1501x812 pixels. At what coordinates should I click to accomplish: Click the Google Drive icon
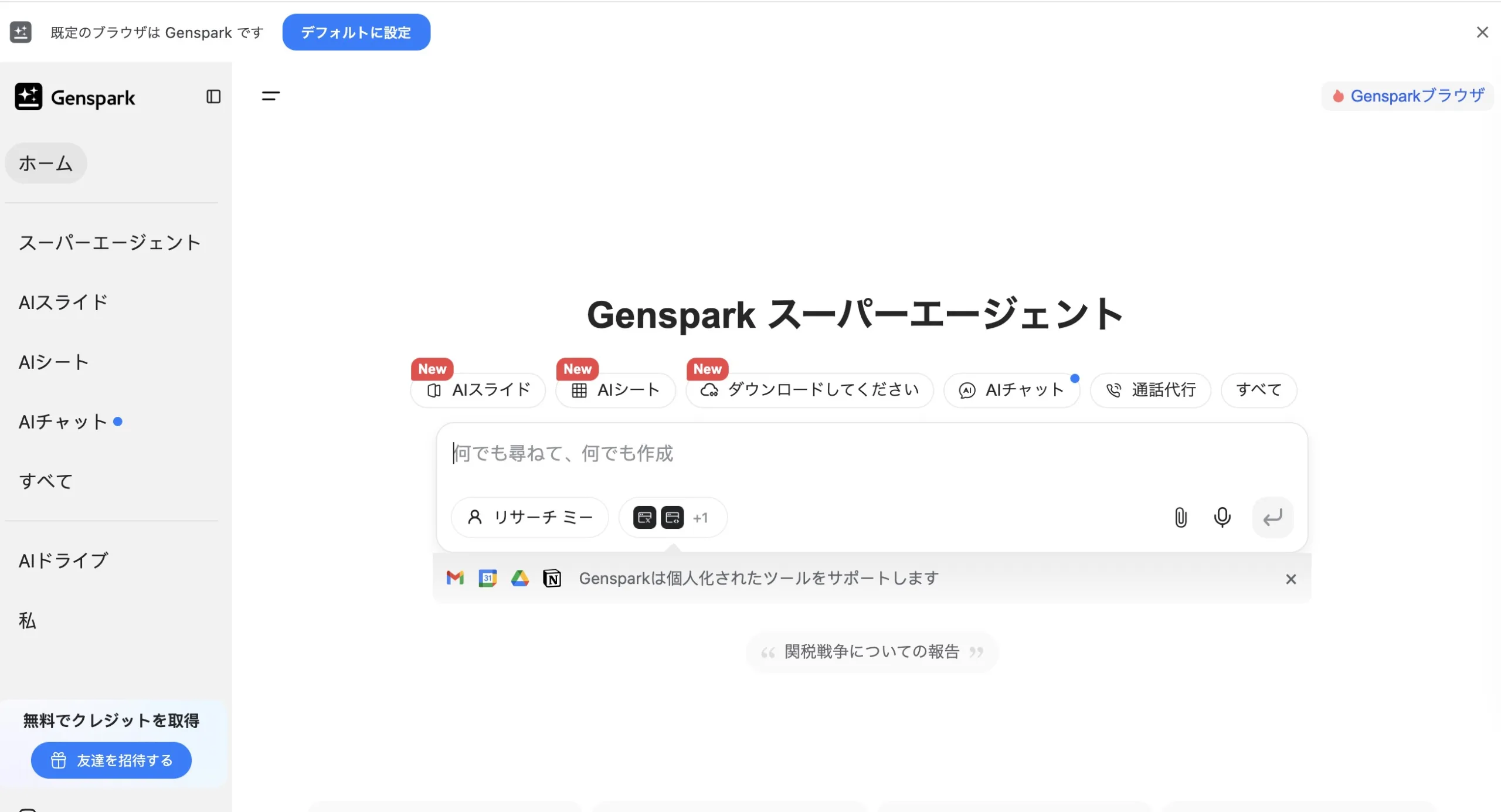pyautogui.click(x=520, y=578)
